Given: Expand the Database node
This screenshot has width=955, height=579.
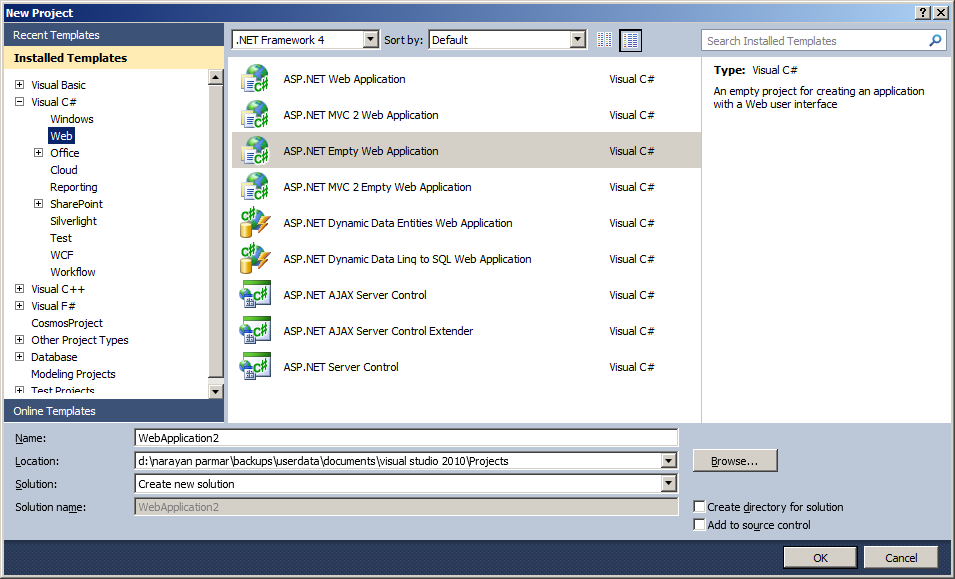Looking at the screenshot, I should point(19,357).
